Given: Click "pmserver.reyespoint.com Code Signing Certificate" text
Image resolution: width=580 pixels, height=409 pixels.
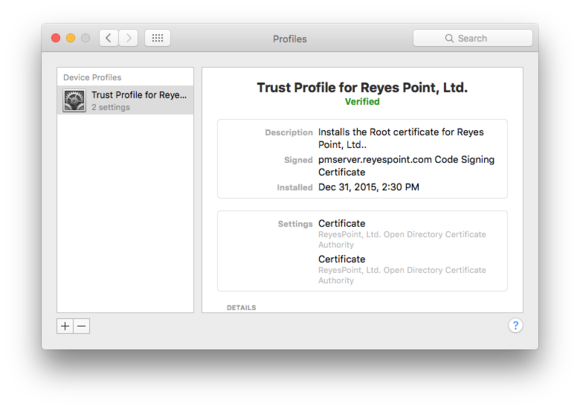Looking at the screenshot, I should pyautogui.click(x=406, y=166).
